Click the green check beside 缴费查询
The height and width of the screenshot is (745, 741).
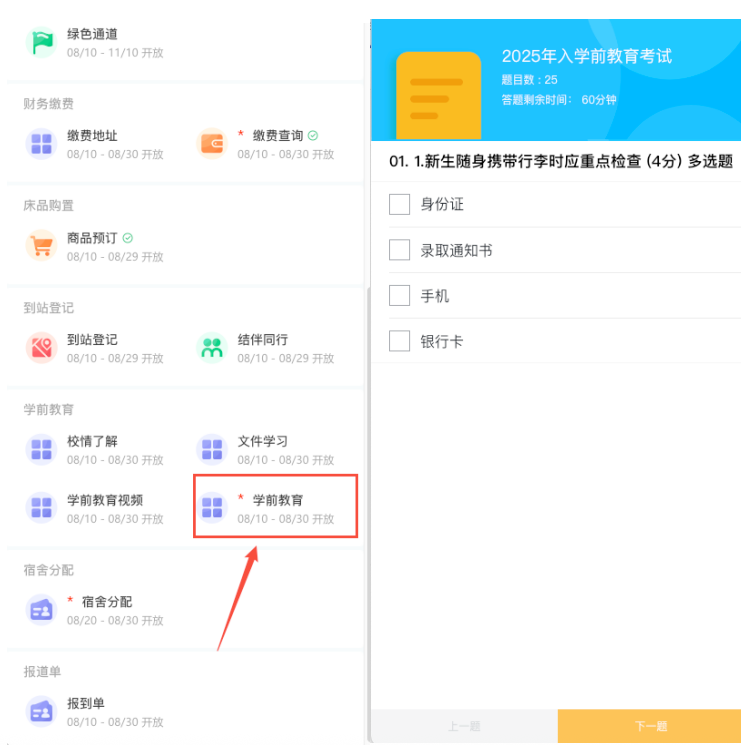pos(313,136)
